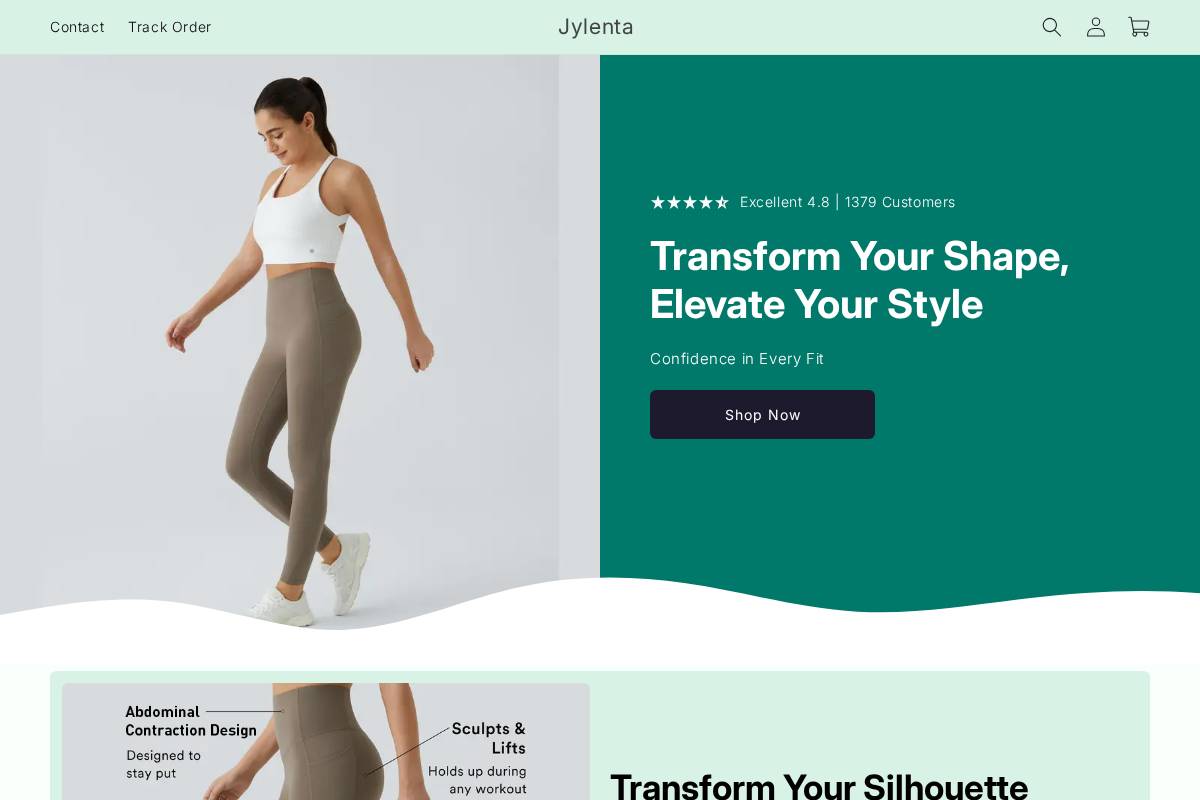Screen dimensions: 1200x800
Task: Click the Shop Now button
Action: click(x=762, y=414)
